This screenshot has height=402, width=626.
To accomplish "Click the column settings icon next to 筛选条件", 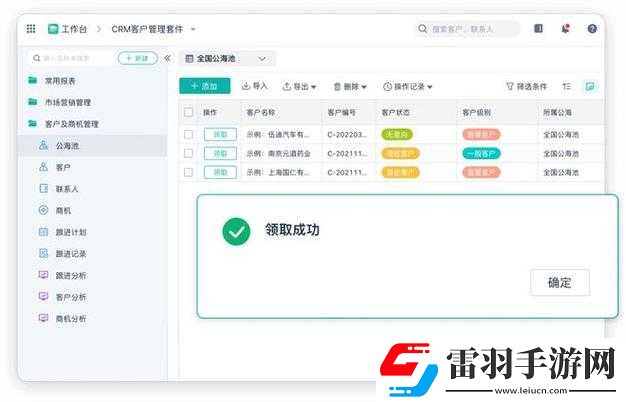I will point(567,86).
